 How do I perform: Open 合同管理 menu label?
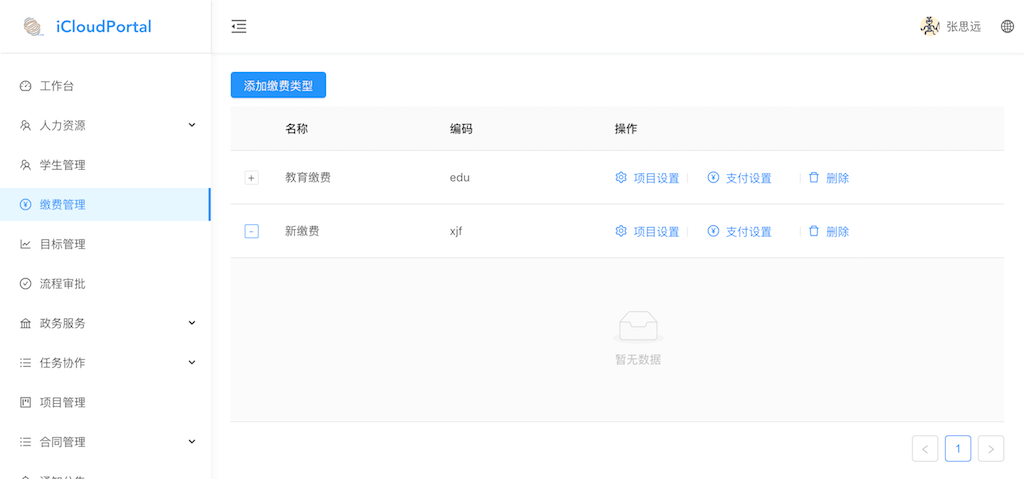point(63,442)
